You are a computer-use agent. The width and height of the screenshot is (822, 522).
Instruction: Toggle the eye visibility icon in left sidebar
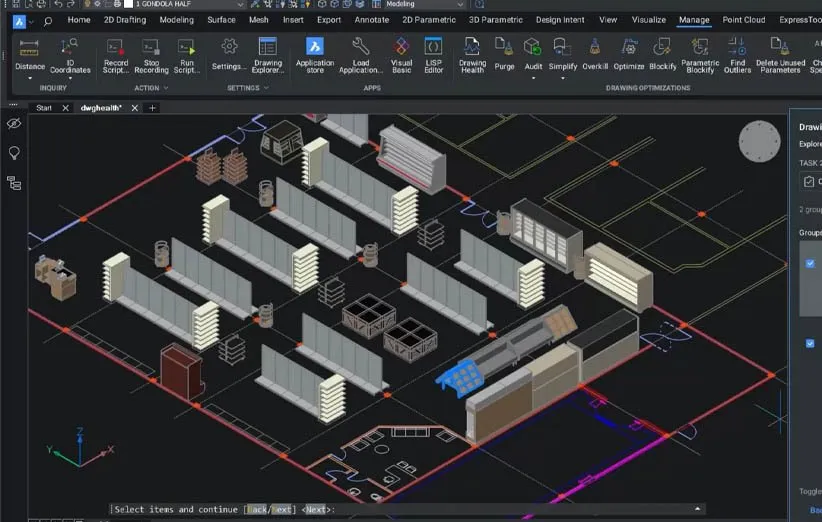point(14,123)
